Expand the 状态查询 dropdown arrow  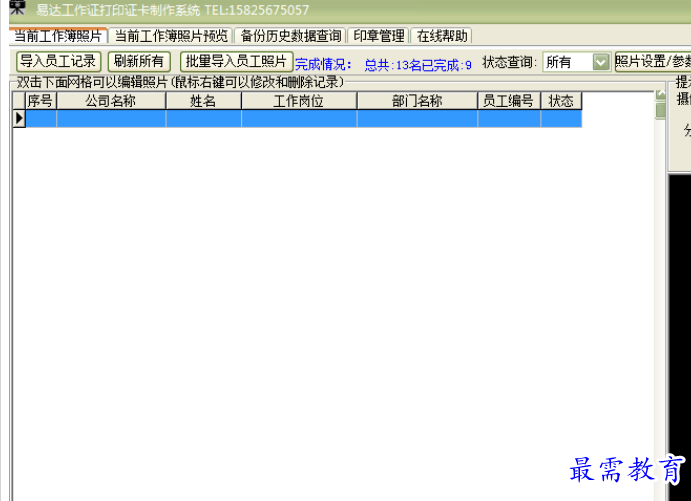(601, 62)
